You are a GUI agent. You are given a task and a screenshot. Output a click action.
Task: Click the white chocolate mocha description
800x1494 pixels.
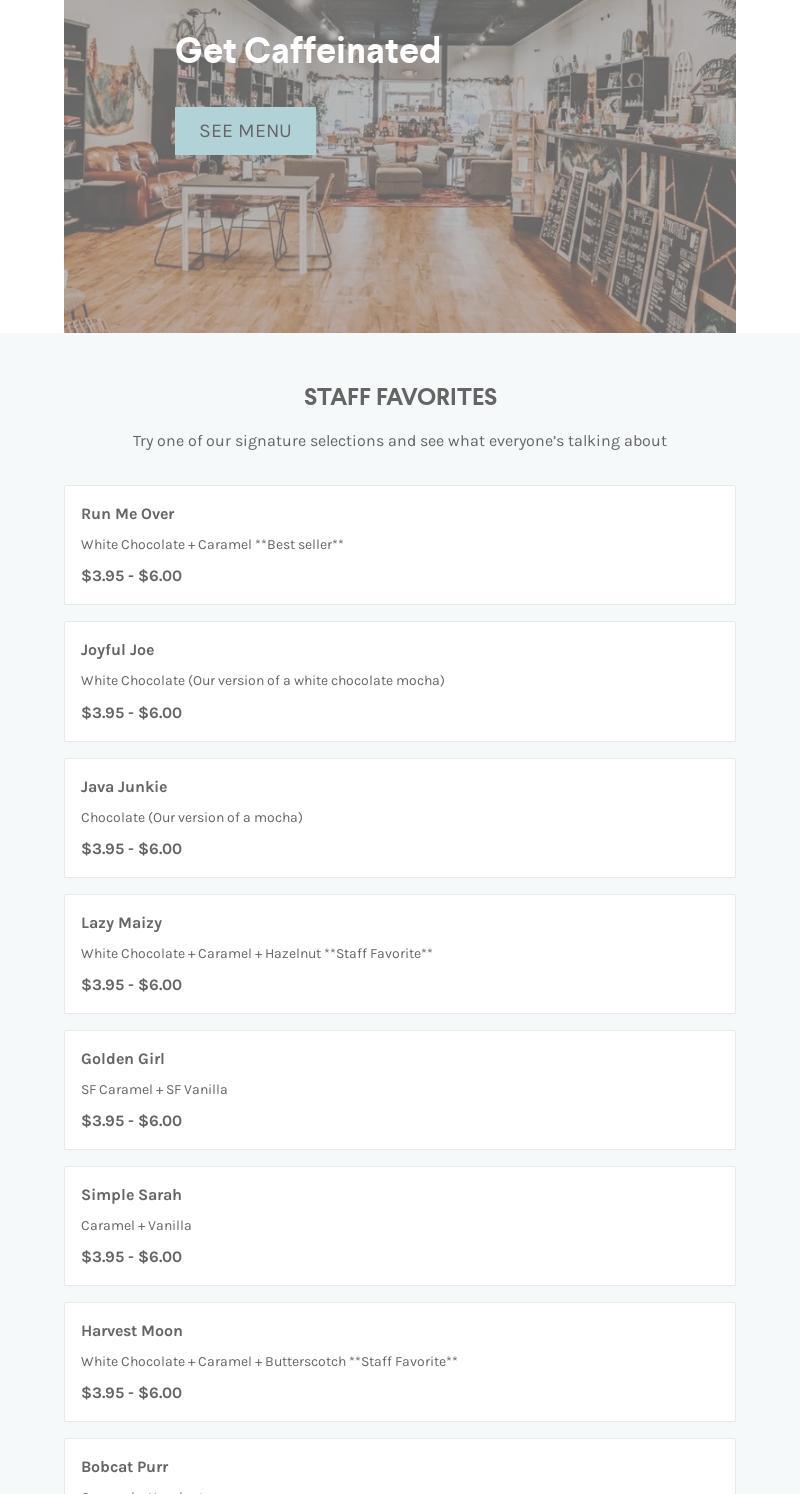pos(262,681)
